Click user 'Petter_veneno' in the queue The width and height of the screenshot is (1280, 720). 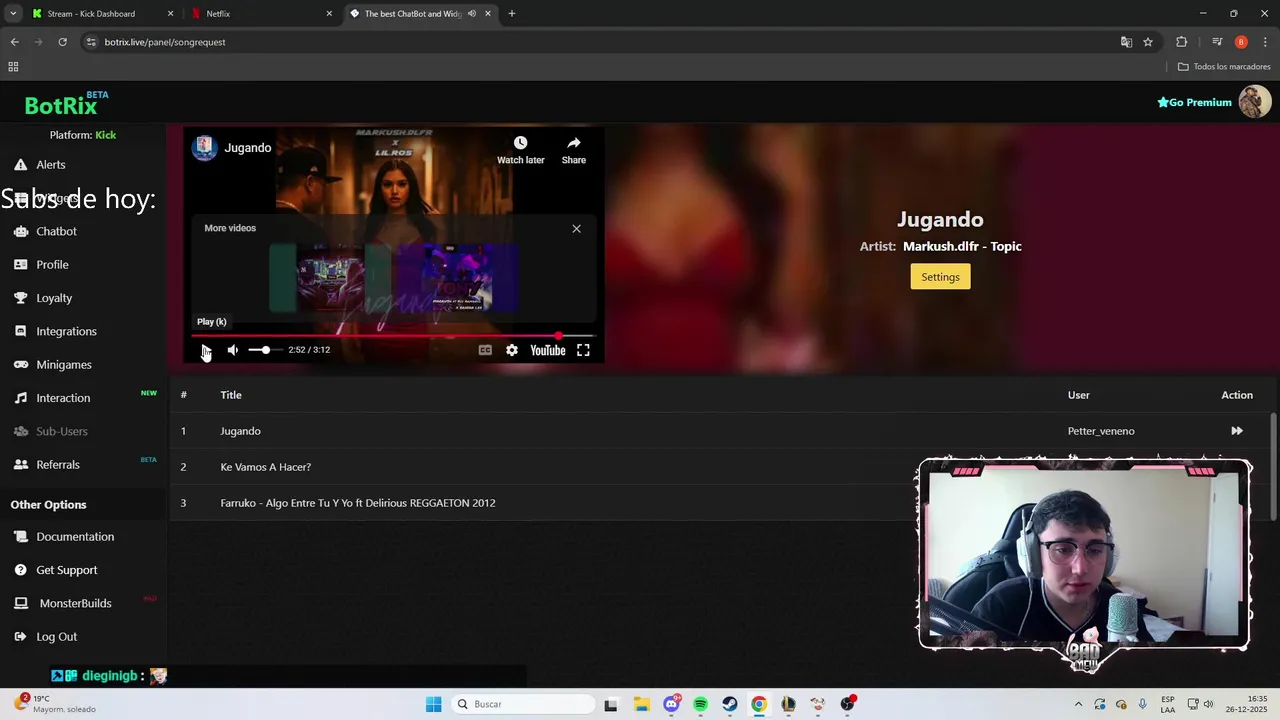click(x=1101, y=431)
